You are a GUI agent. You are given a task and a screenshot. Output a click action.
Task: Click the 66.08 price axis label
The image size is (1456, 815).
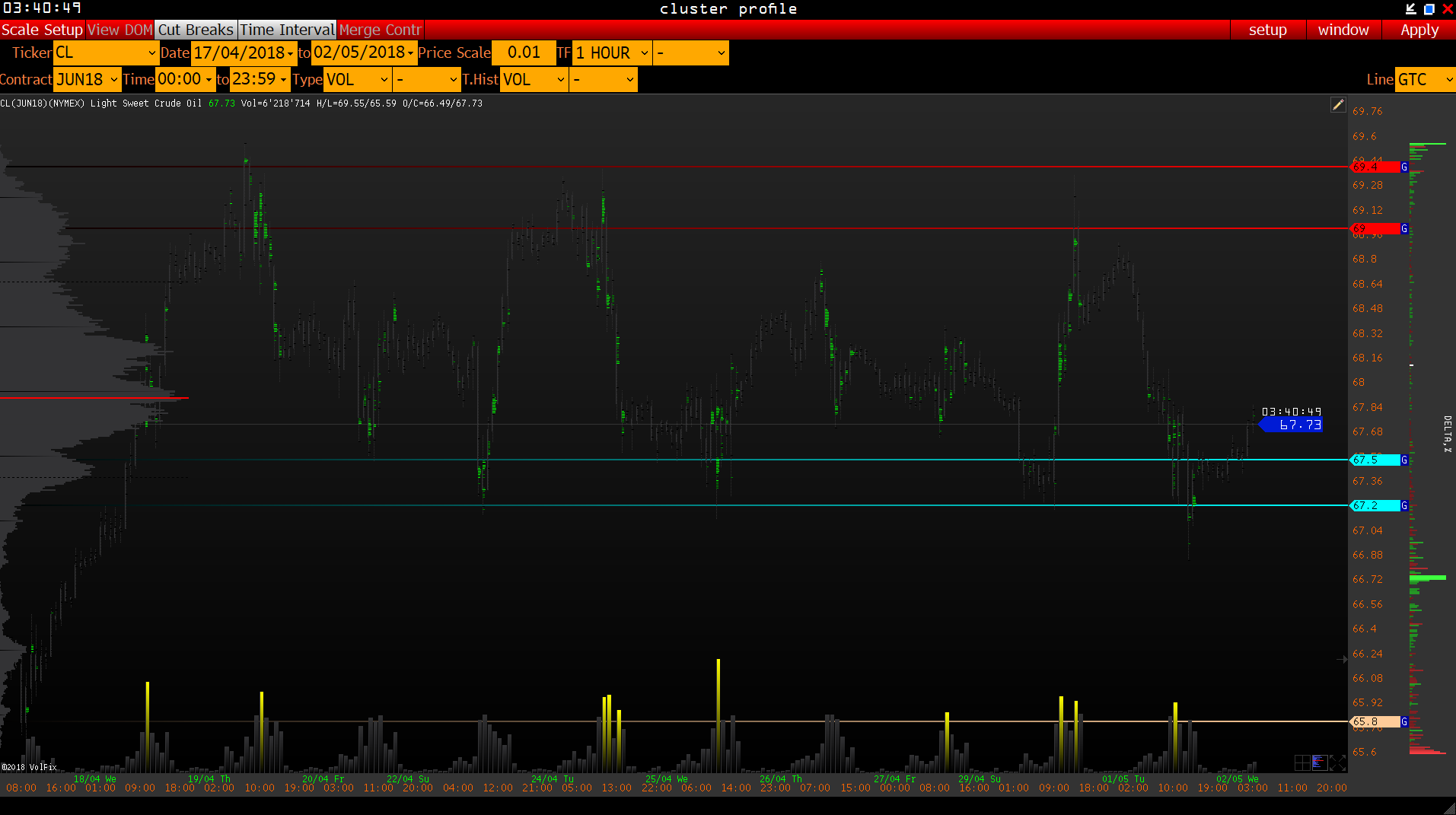[x=1367, y=679]
